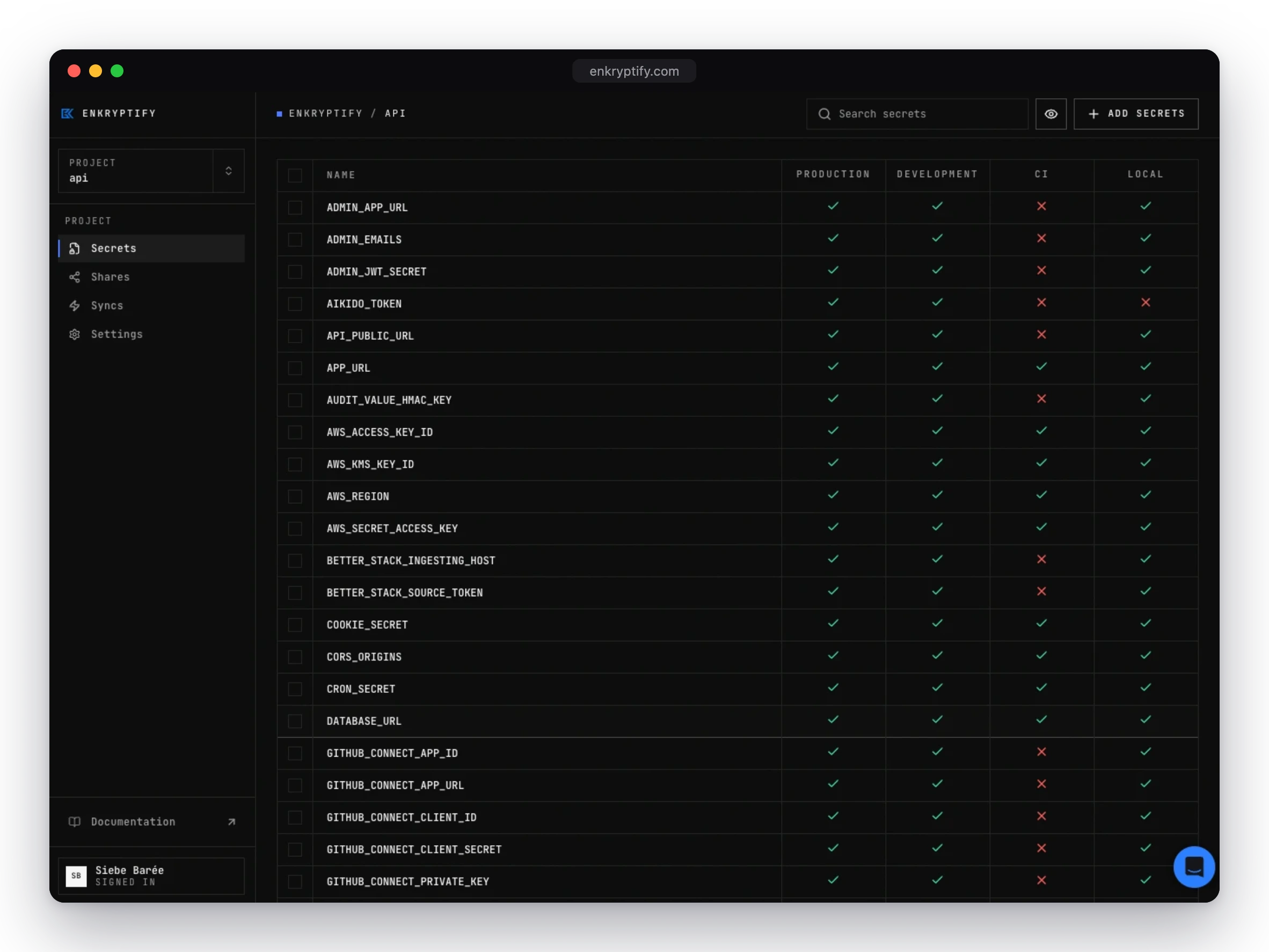Click the LOCAL column header
The height and width of the screenshot is (952, 1269).
[x=1146, y=174]
